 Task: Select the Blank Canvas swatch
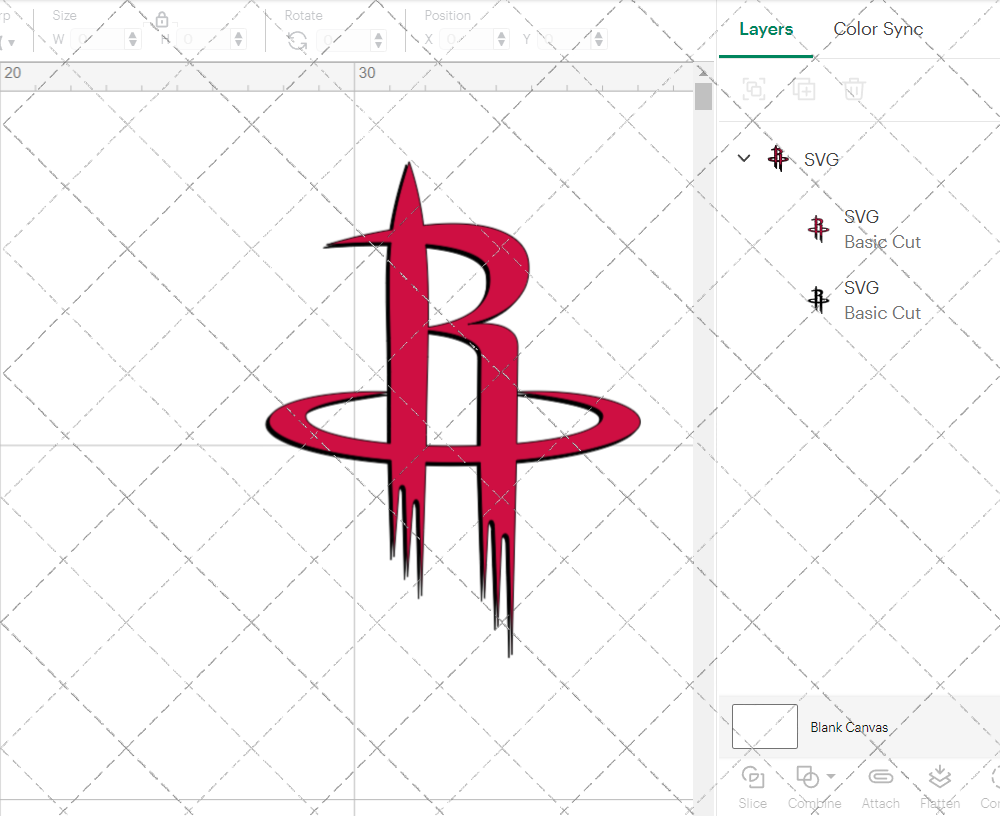(764, 726)
